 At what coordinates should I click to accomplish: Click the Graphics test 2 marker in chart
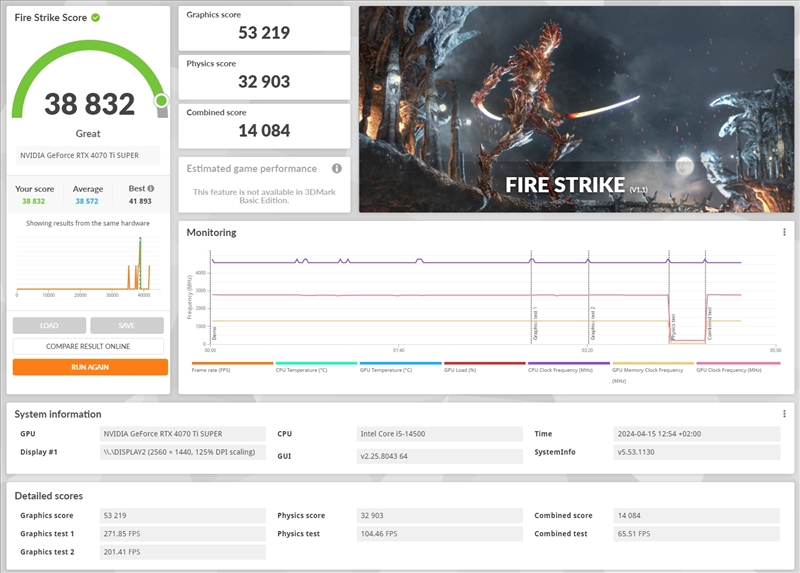[592, 324]
